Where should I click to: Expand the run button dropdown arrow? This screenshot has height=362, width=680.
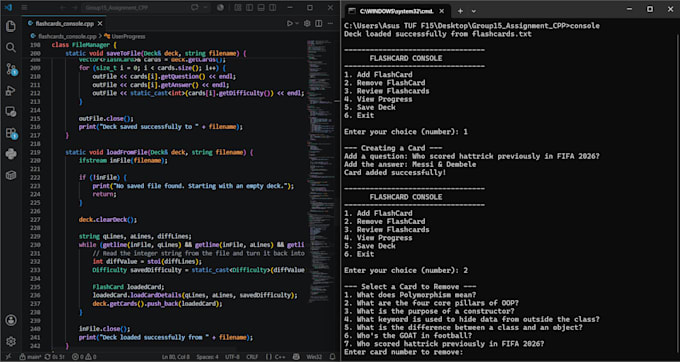point(297,23)
